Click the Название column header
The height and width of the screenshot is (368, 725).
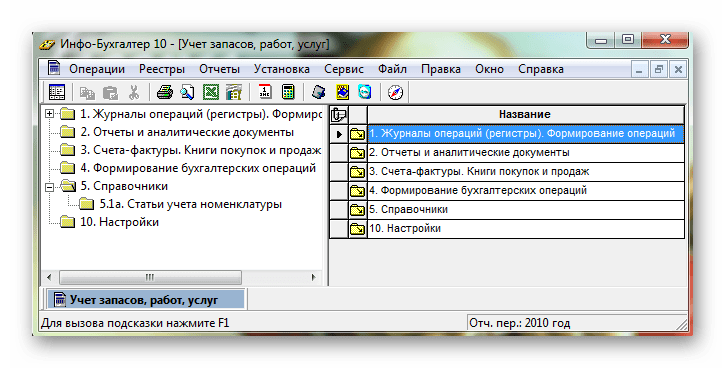point(525,114)
